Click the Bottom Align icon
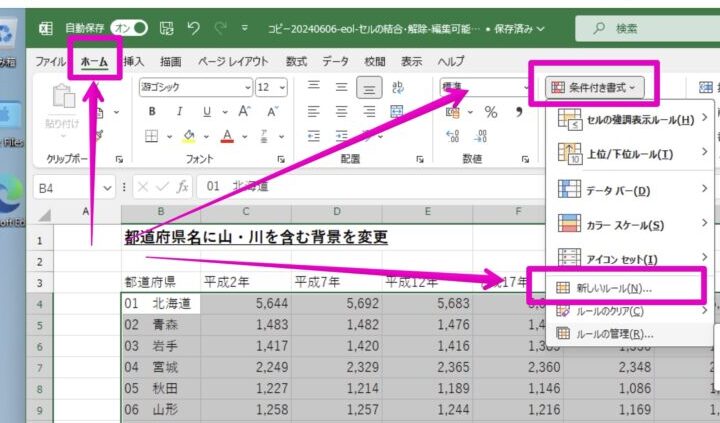The image size is (720, 423). point(369,87)
